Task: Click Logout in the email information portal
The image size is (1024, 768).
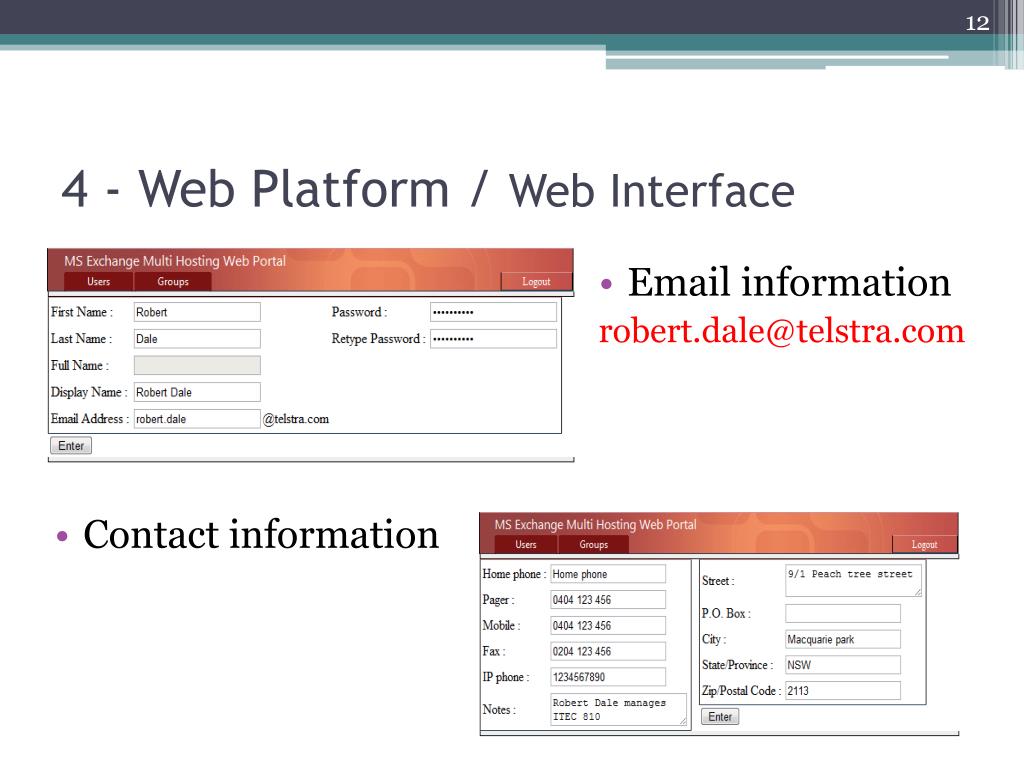Action: coord(536,281)
